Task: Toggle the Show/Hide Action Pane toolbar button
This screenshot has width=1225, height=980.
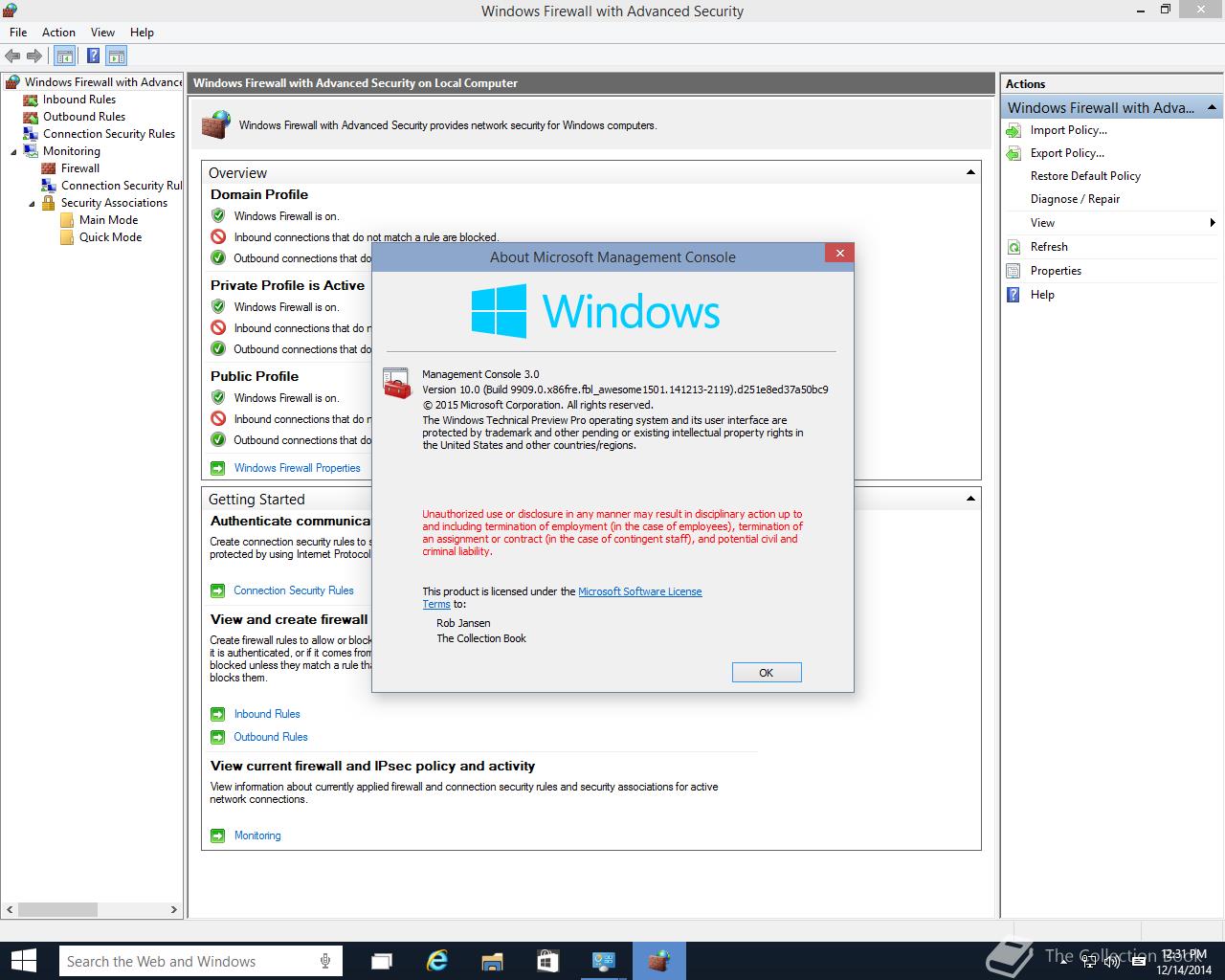Action: (x=116, y=56)
